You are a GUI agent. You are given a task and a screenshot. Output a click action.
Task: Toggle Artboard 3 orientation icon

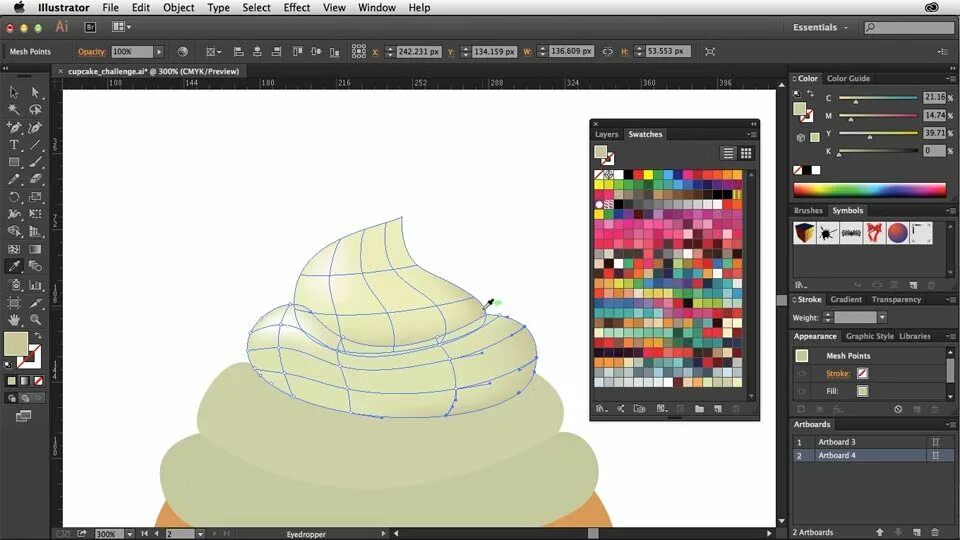935,441
